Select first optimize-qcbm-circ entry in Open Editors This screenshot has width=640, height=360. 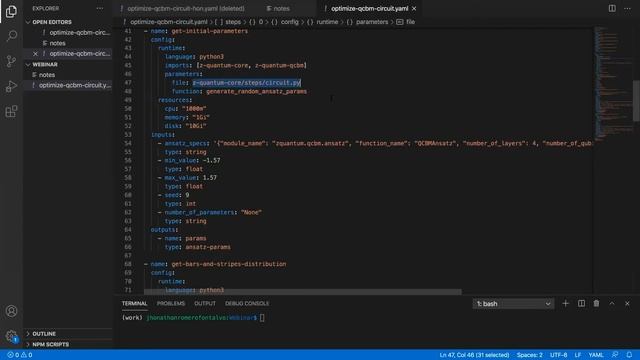[x=80, y=33]
